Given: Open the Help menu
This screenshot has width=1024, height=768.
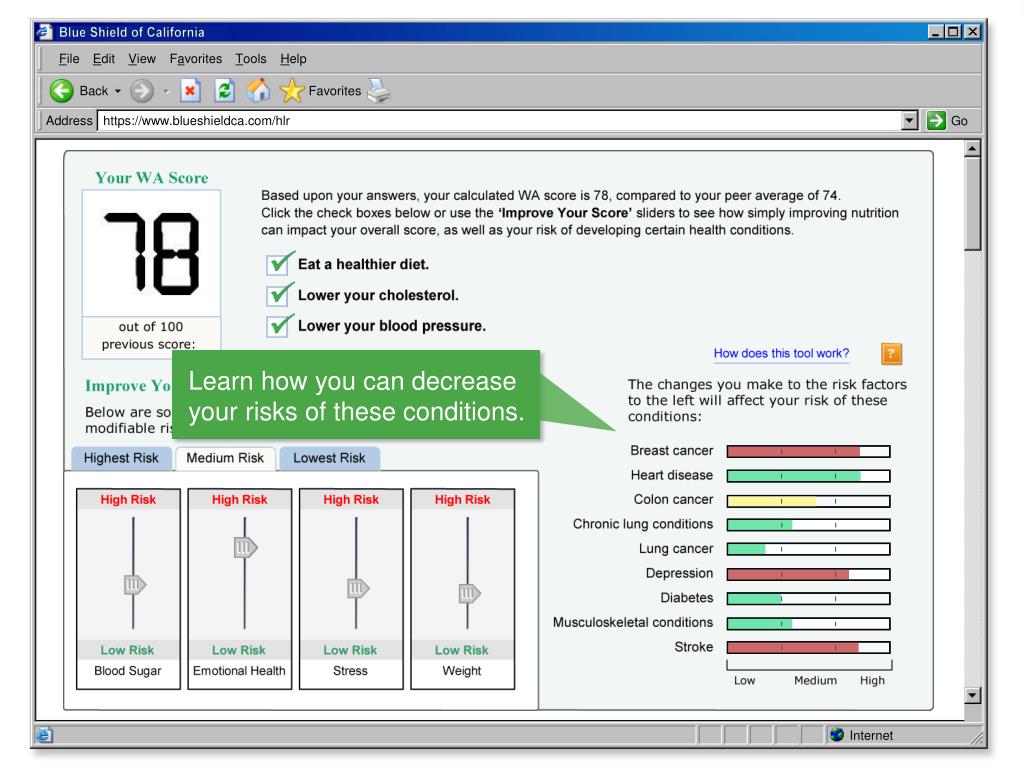Looking at the screenshot, I should click(293, 59).
